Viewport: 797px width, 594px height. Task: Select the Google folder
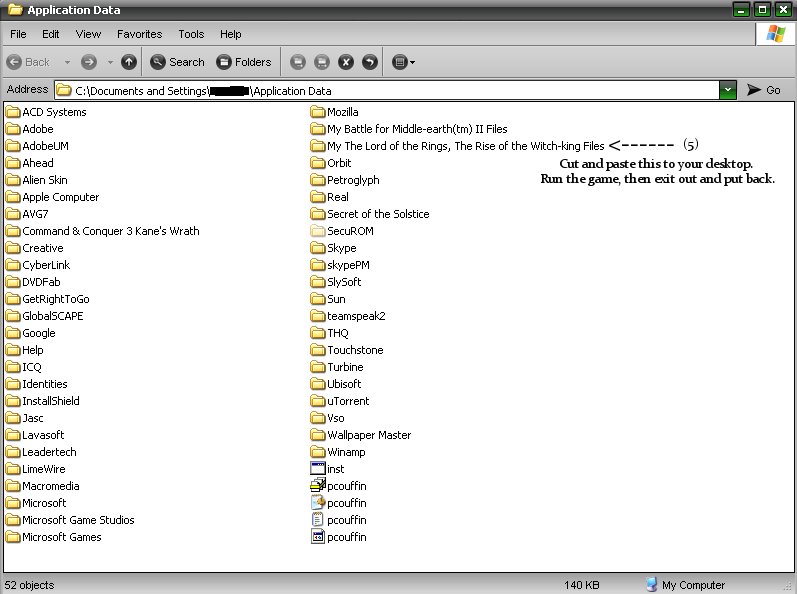(x=30, y=333)
